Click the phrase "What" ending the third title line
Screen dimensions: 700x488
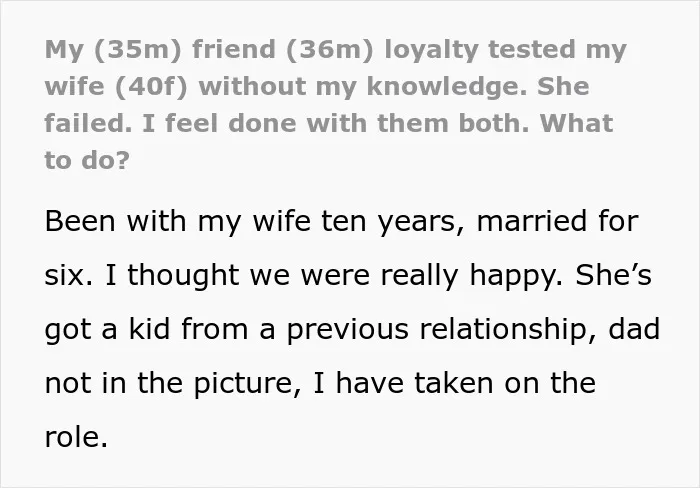tap(576, 124)
